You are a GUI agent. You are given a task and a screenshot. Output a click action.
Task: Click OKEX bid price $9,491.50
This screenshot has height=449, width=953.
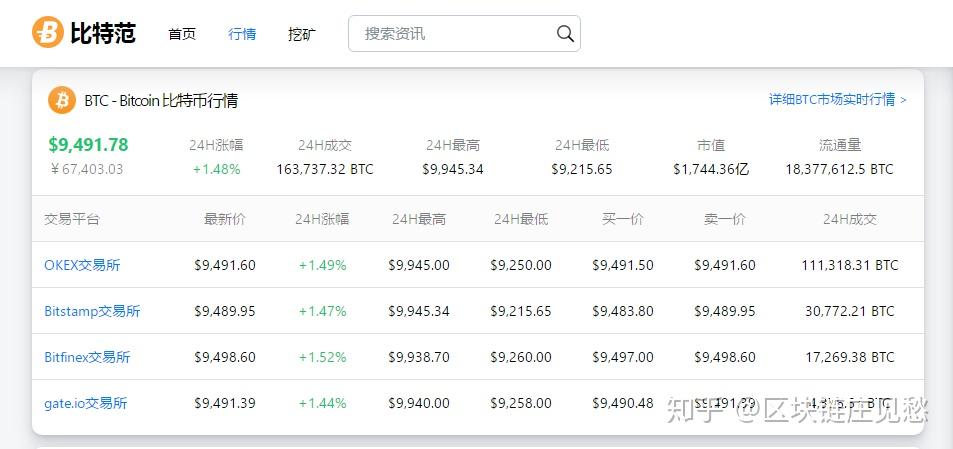623,266
